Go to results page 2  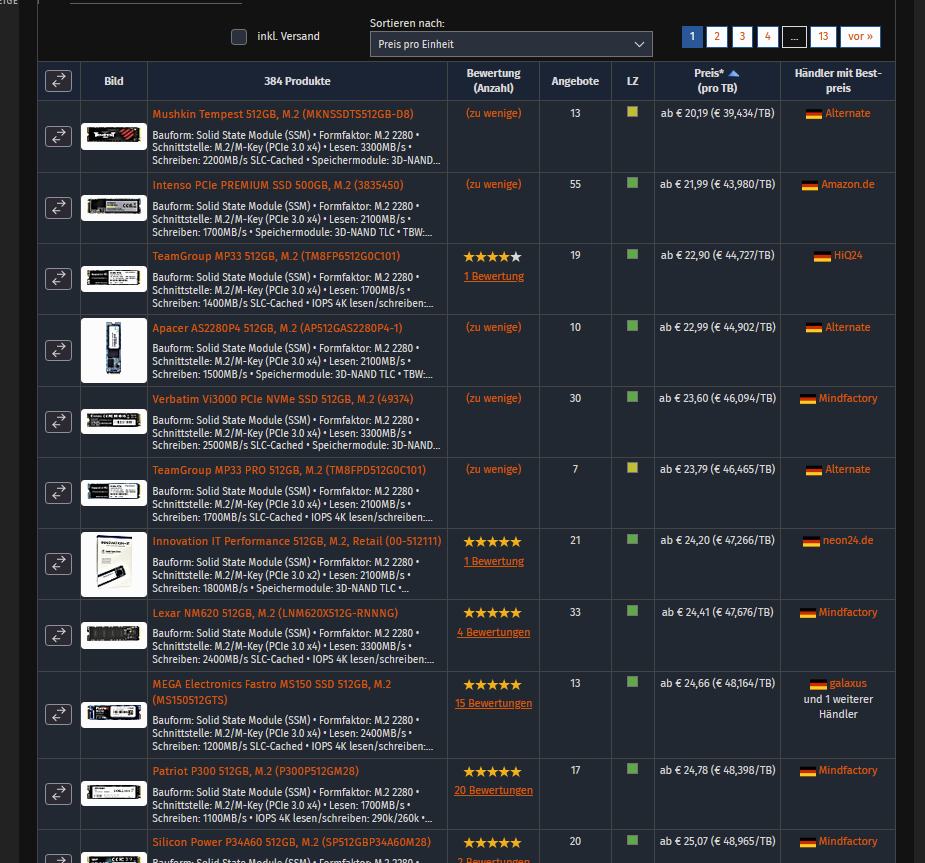tap(717, 37)
